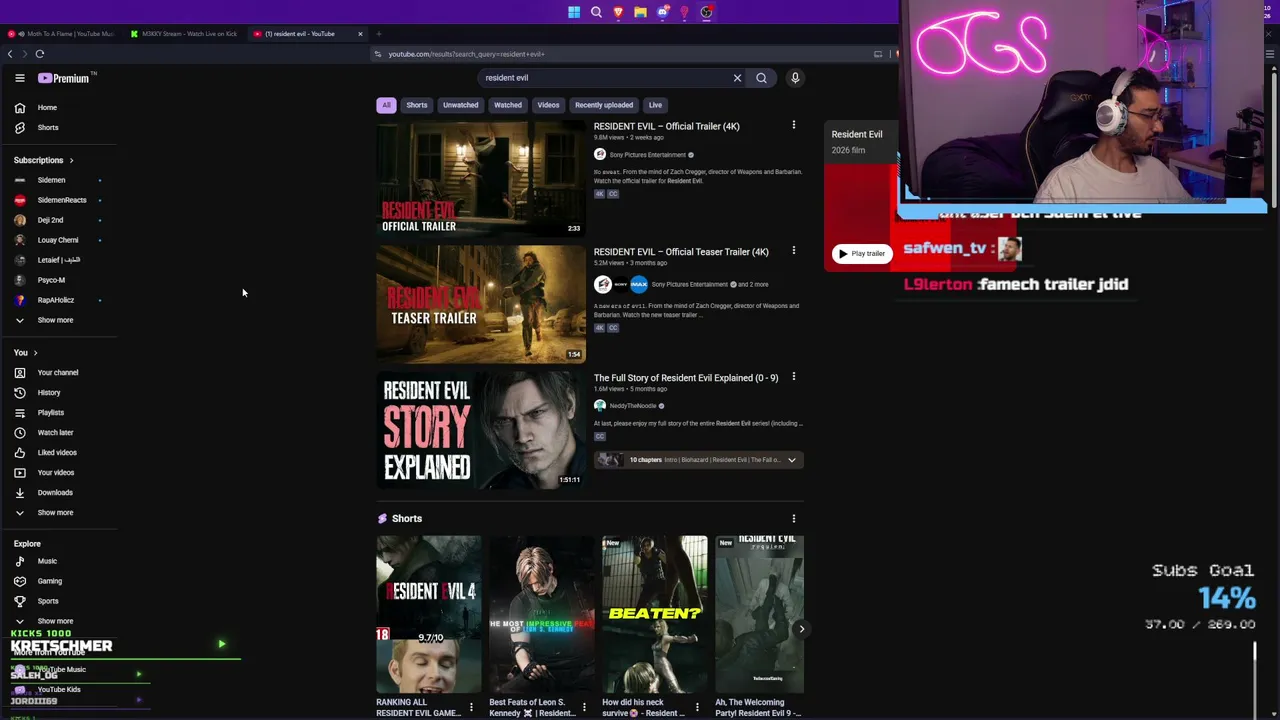Filter results by Shorts chip
The width and height of the screenshot is (1280, 720).
pyautogui.click(x=417, y=105)
